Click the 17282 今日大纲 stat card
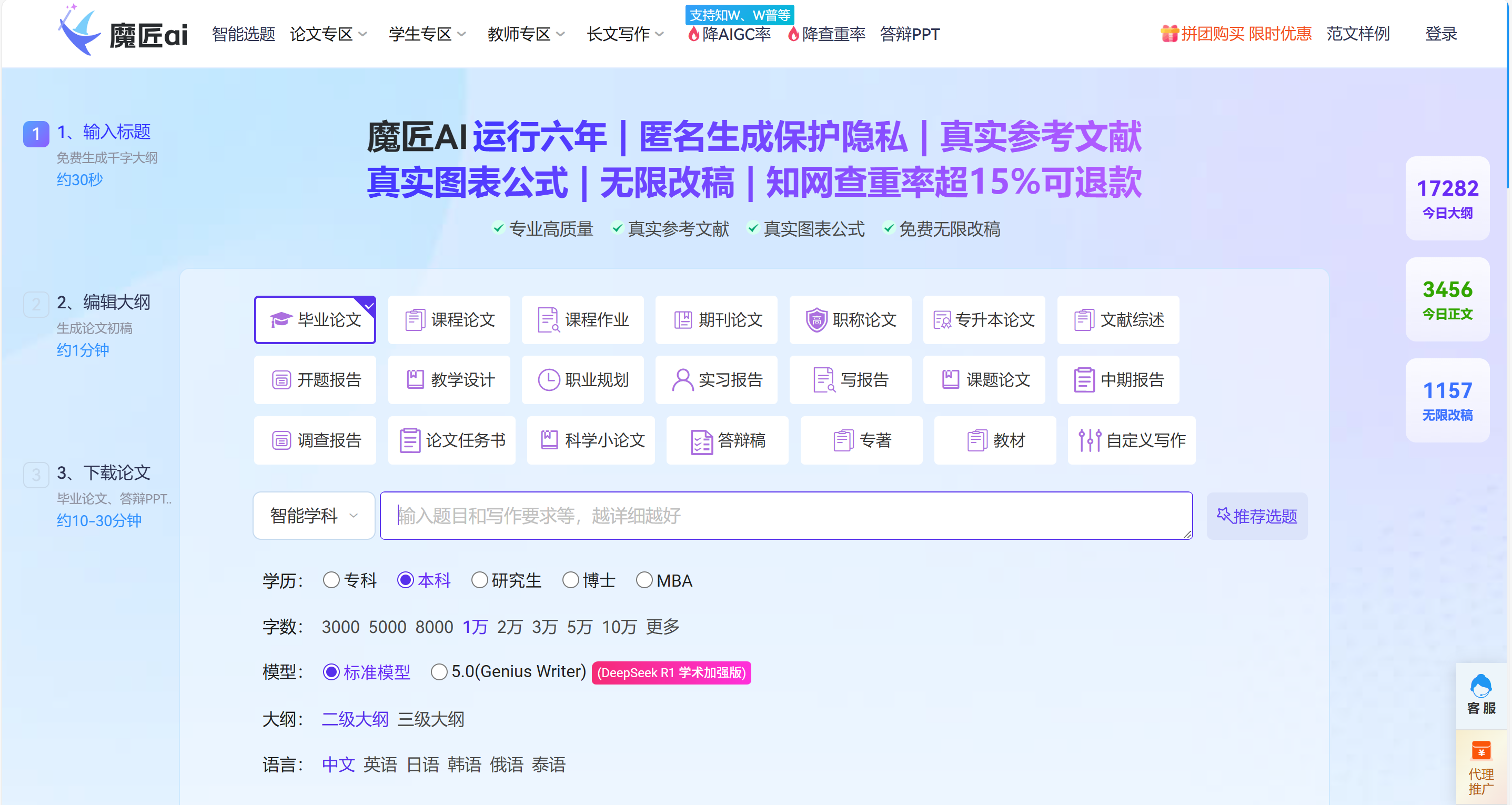1512x805 pixels. (x=1447, y=198)
